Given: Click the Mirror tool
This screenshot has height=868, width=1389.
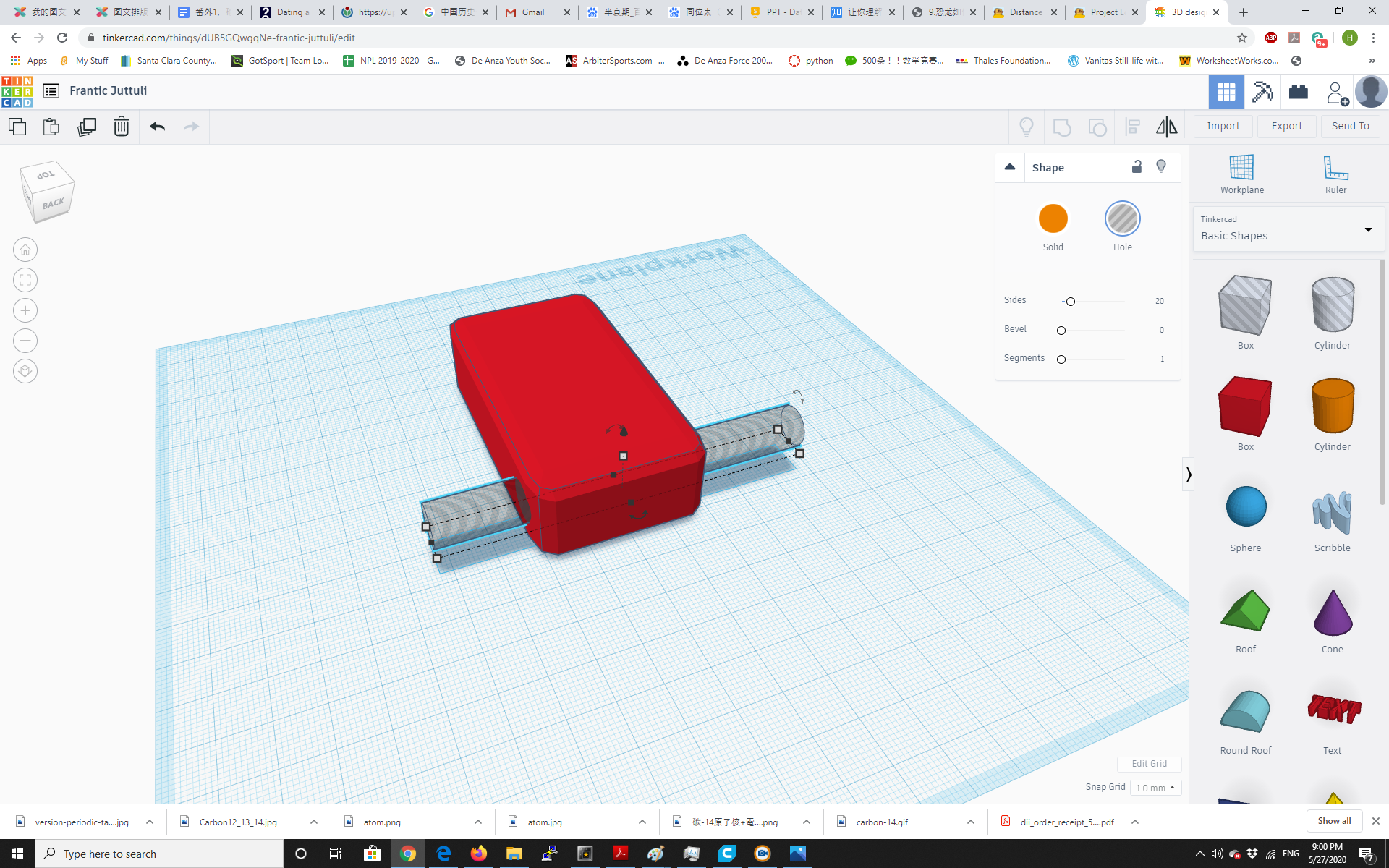Looking at the screenshot, I should pyautogui.click(x=1166, y=126).
